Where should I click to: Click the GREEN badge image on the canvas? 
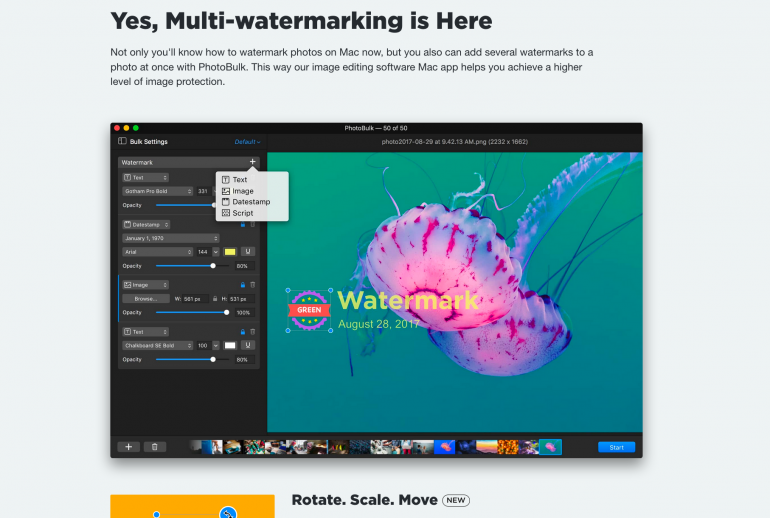[309, 308]
